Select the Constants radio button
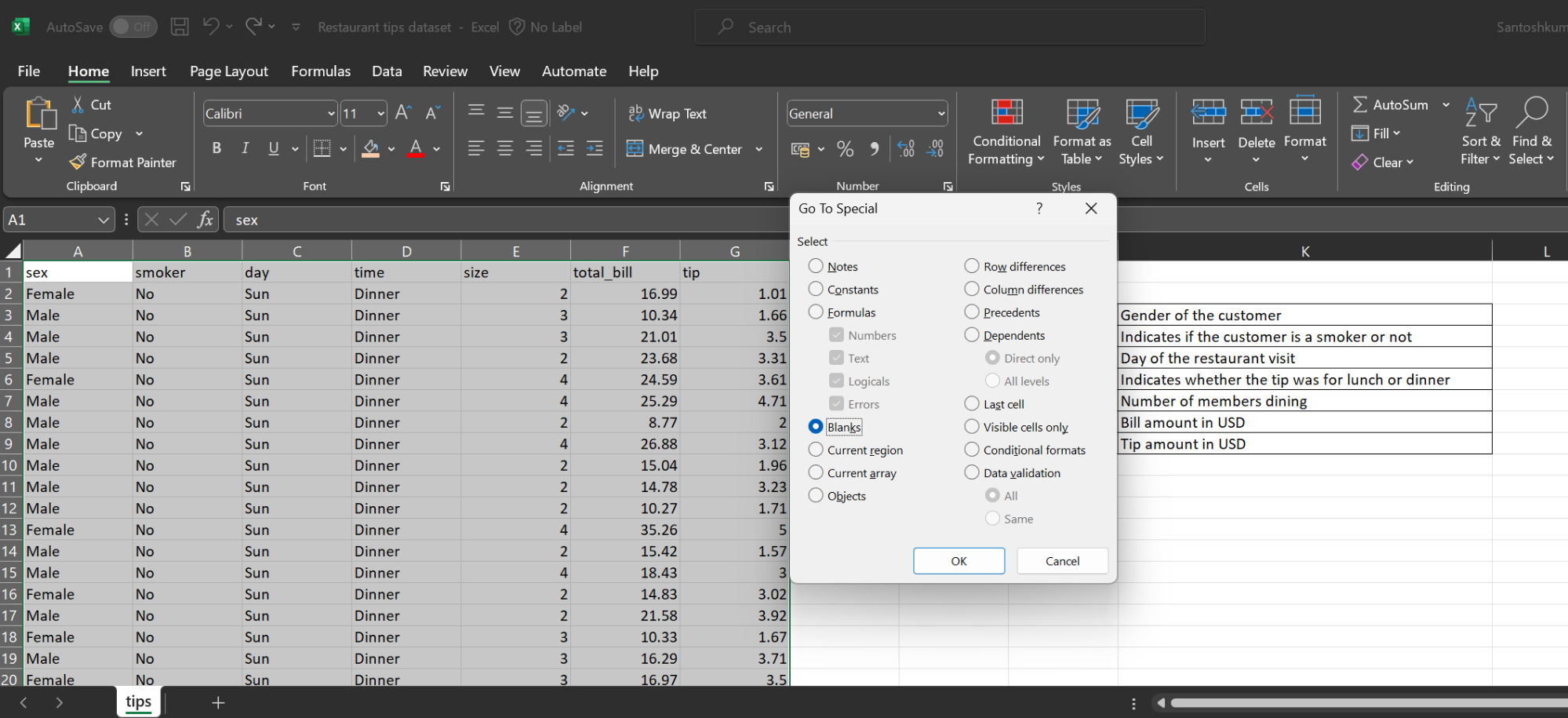Viewport: 1568px width, 718px height. click(816, 290)
